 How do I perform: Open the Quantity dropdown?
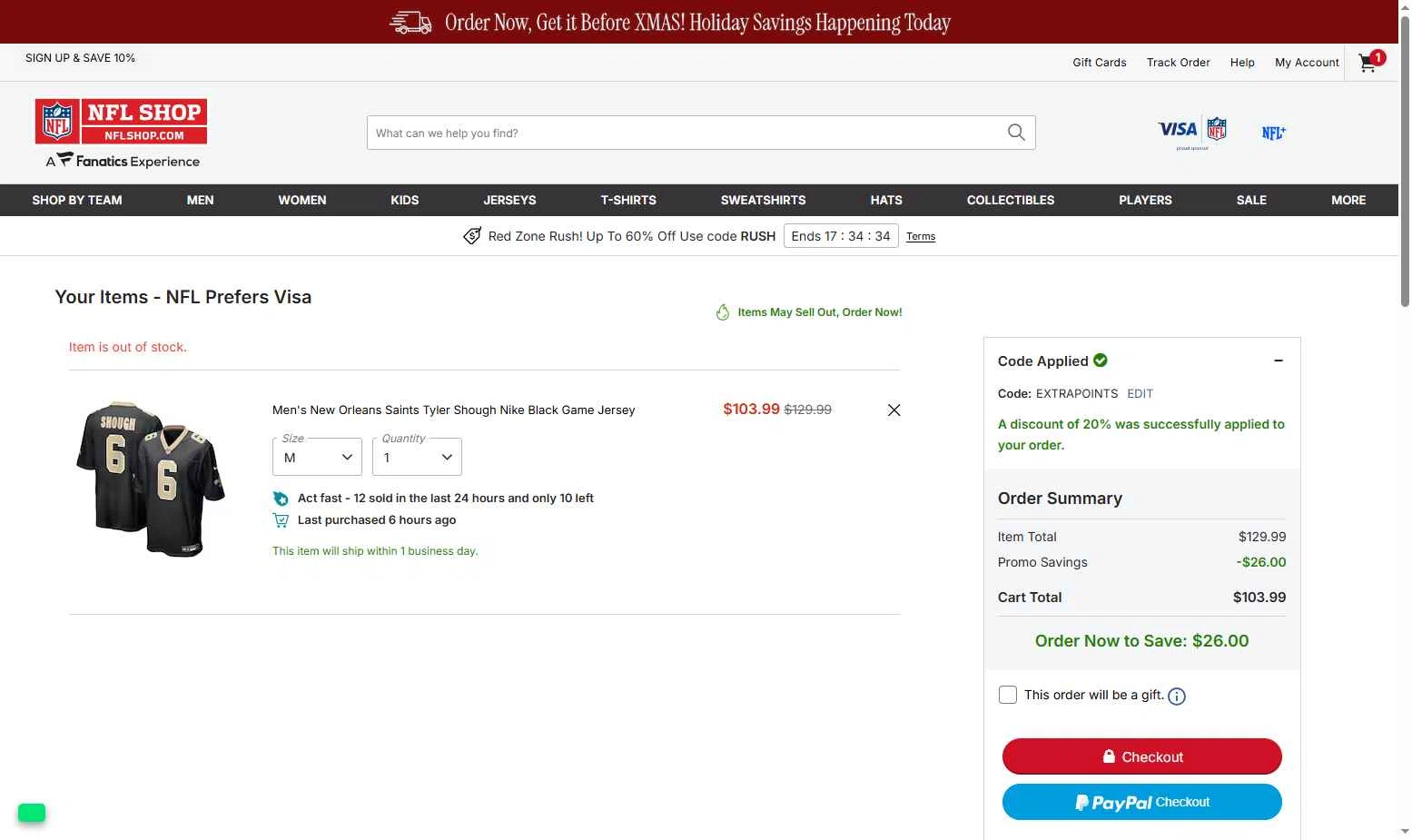point(417,457)
